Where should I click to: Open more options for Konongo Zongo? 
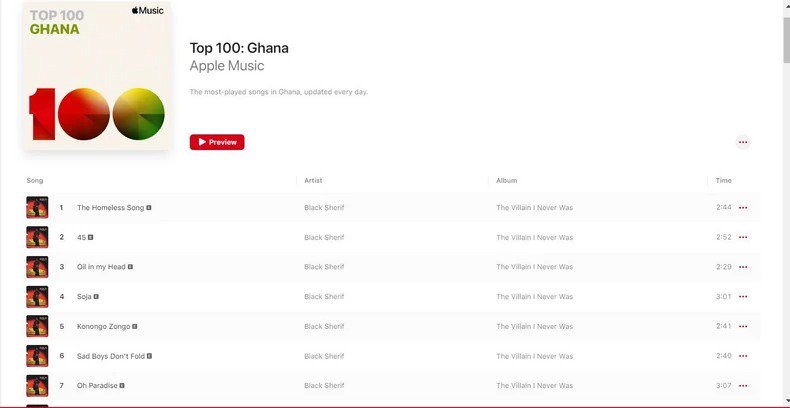click(743, 326)
